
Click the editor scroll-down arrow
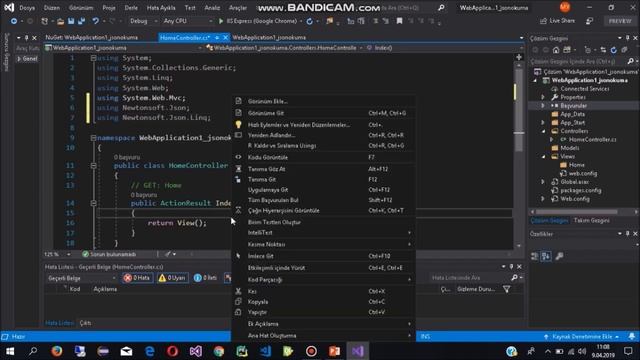pyautogui.click(x=519, y=246)
